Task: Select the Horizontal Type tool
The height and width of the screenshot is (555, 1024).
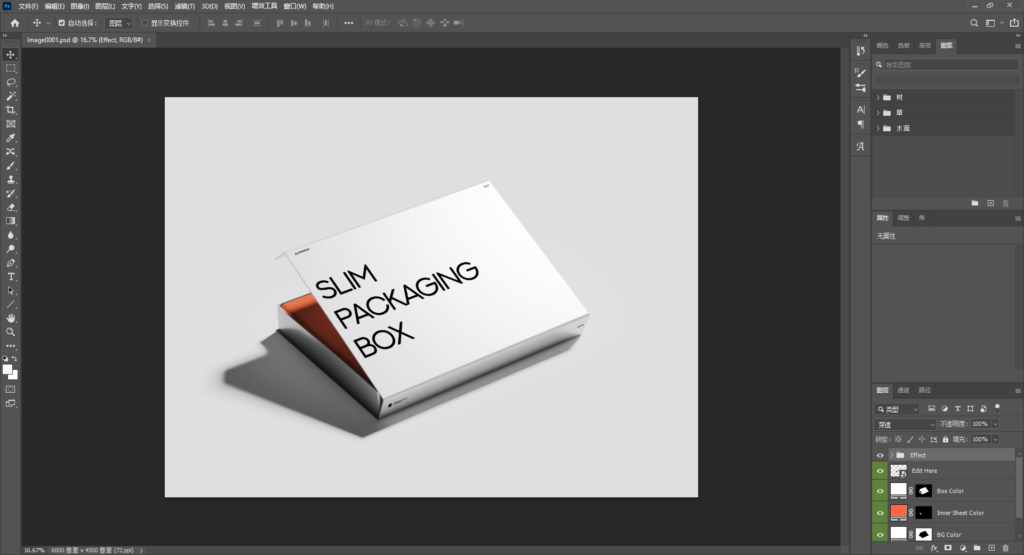Action: tap(10, 277)
